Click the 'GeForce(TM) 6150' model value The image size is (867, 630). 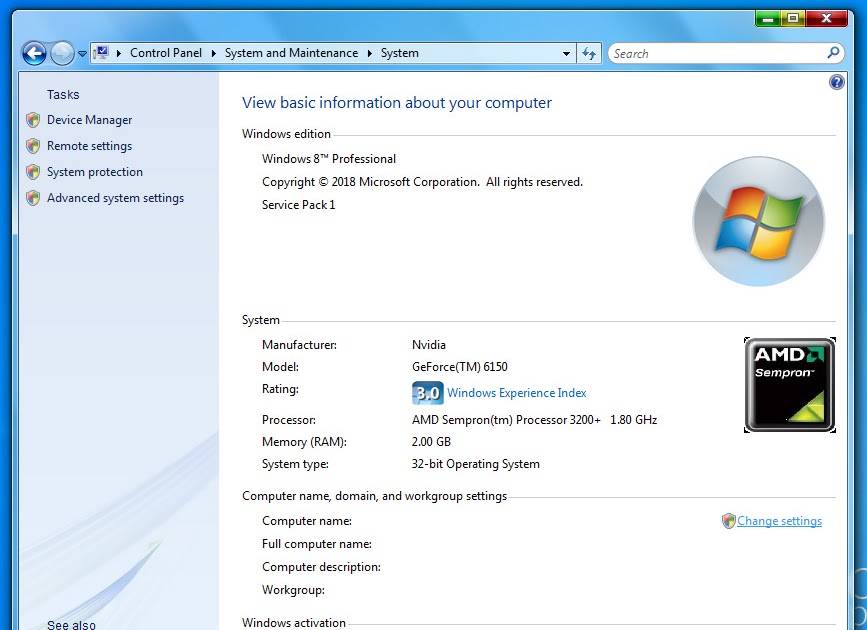pyautogui.click(x=459, y=367)
